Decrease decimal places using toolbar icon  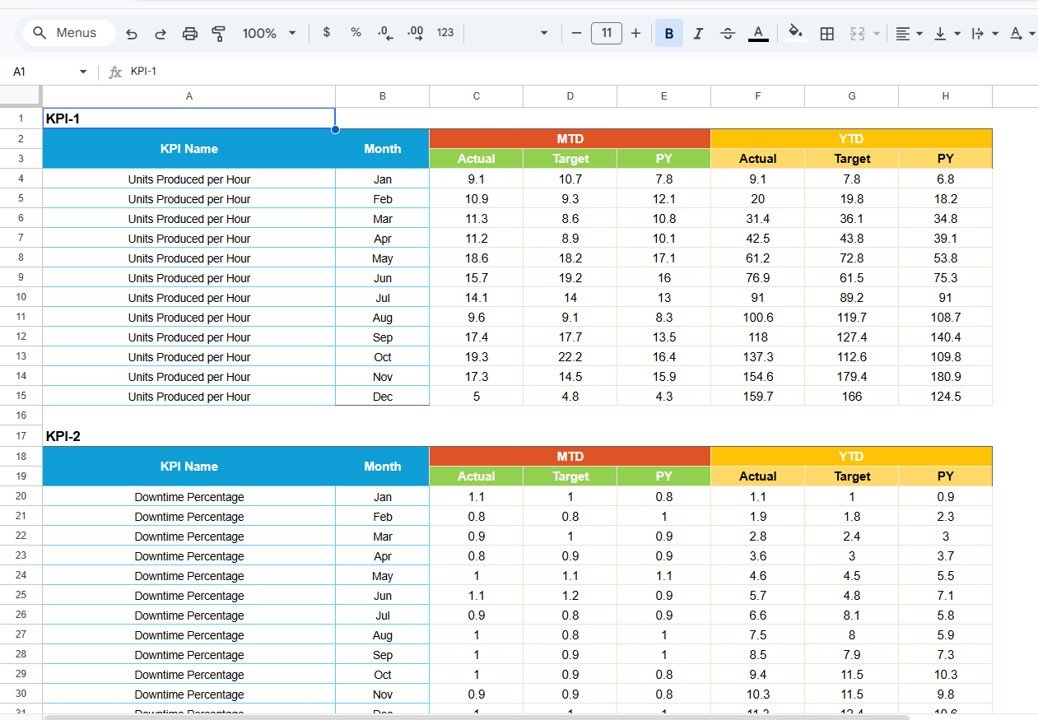[x=385, y=32]
